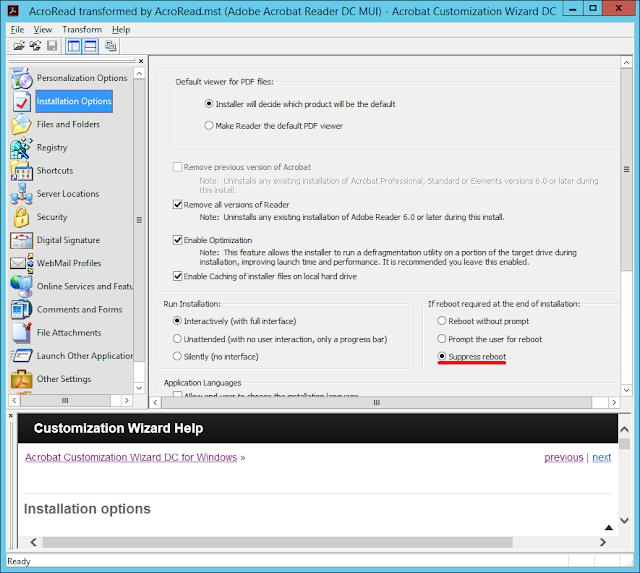Click help pane scroll right chevron
Viewport: 640px width, 573px height.
(602, 542)
